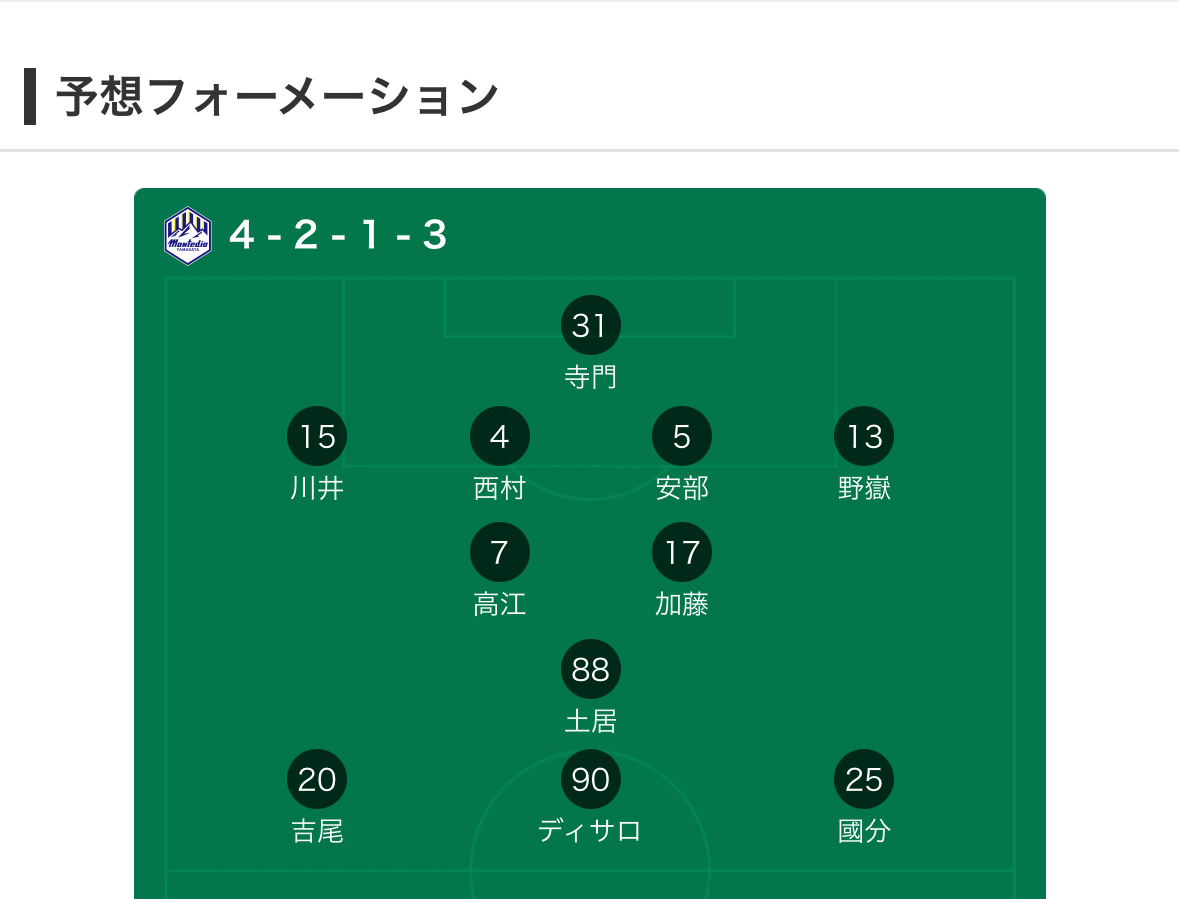Click player name 土居
Image resolution: width=1179 pixels, height=899 pixels.
pos(590,721)
